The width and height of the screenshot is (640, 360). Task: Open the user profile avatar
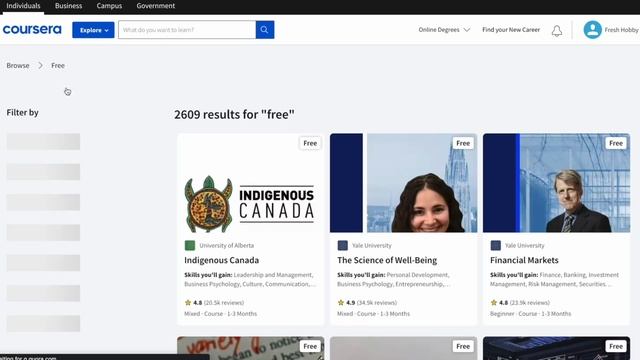[592, 30]
